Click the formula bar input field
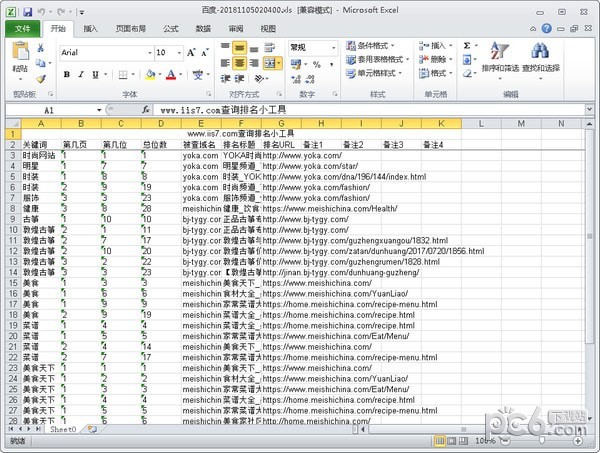This screenshot has width=600, height=453. [x=369, y=110]
